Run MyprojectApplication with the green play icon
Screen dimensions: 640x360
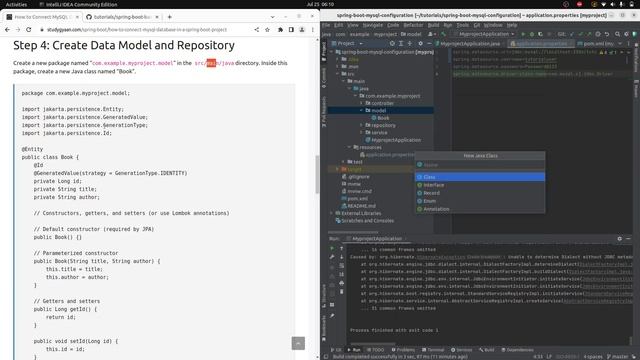click(x=523, y=34)
